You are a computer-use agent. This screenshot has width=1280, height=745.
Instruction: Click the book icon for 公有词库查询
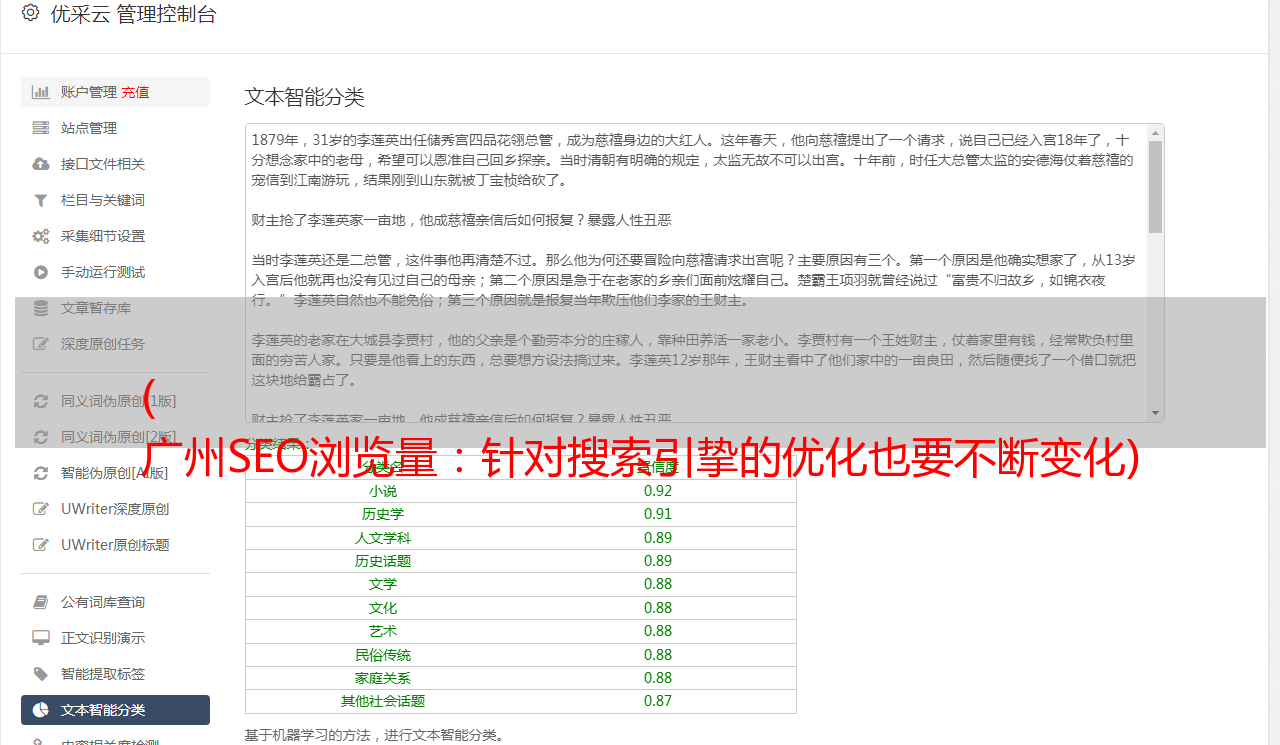tap(41, 602)
